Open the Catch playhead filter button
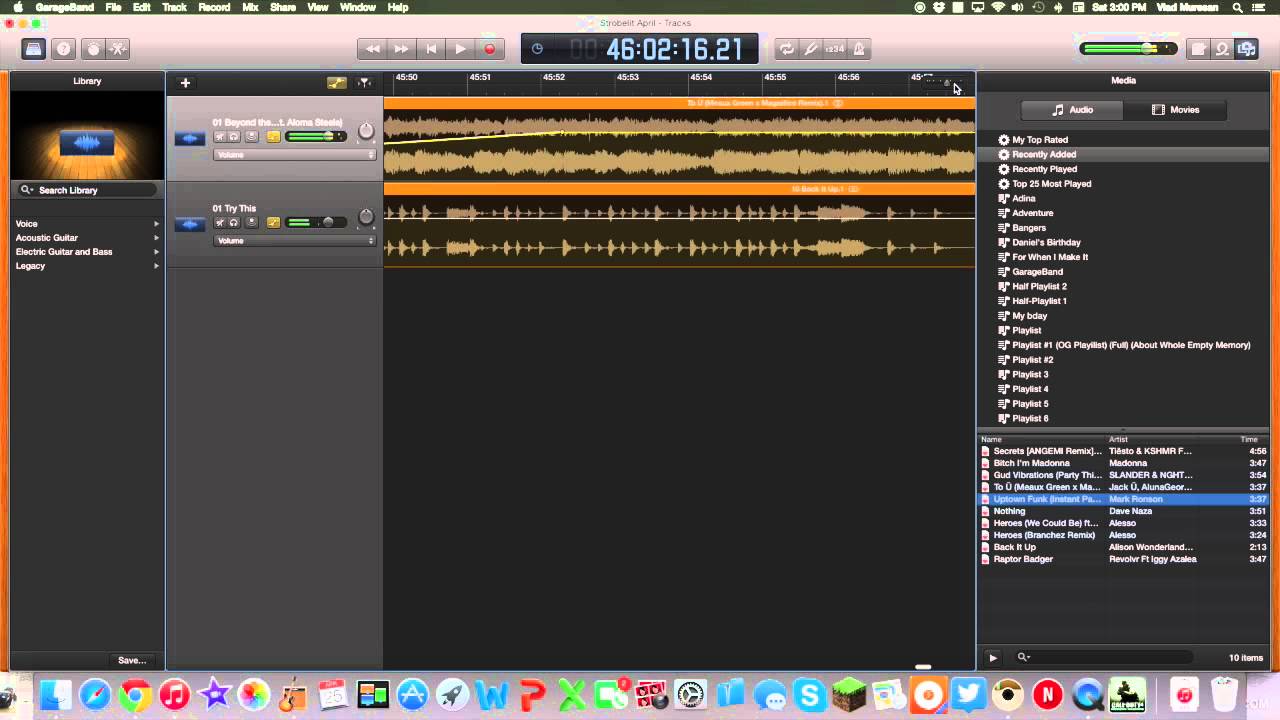The width and height of the screenshot is (1280, 720). tap(364, 83)
